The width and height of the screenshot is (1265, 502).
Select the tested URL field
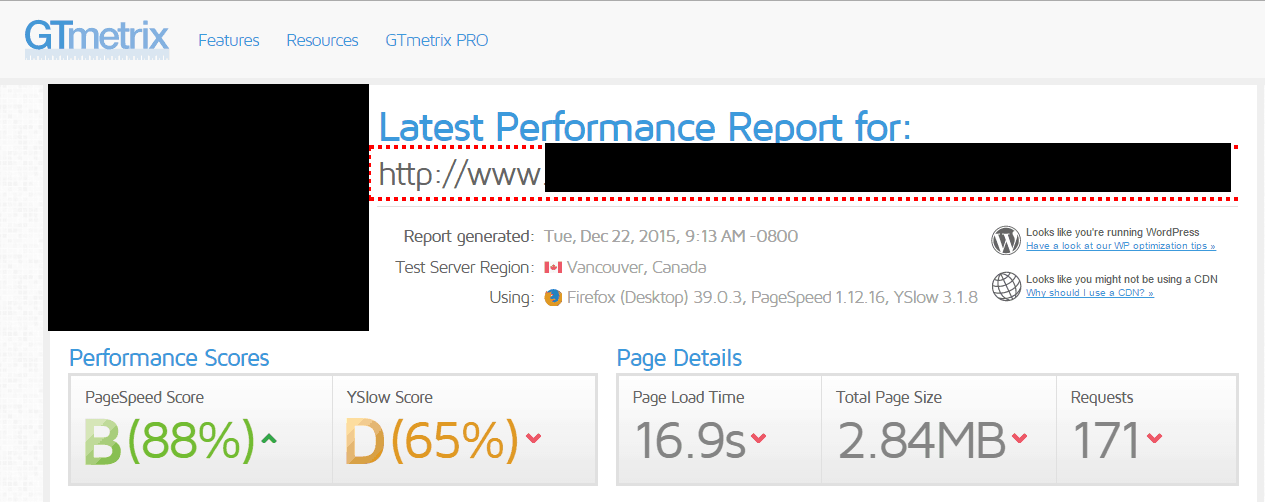(804, 173)
